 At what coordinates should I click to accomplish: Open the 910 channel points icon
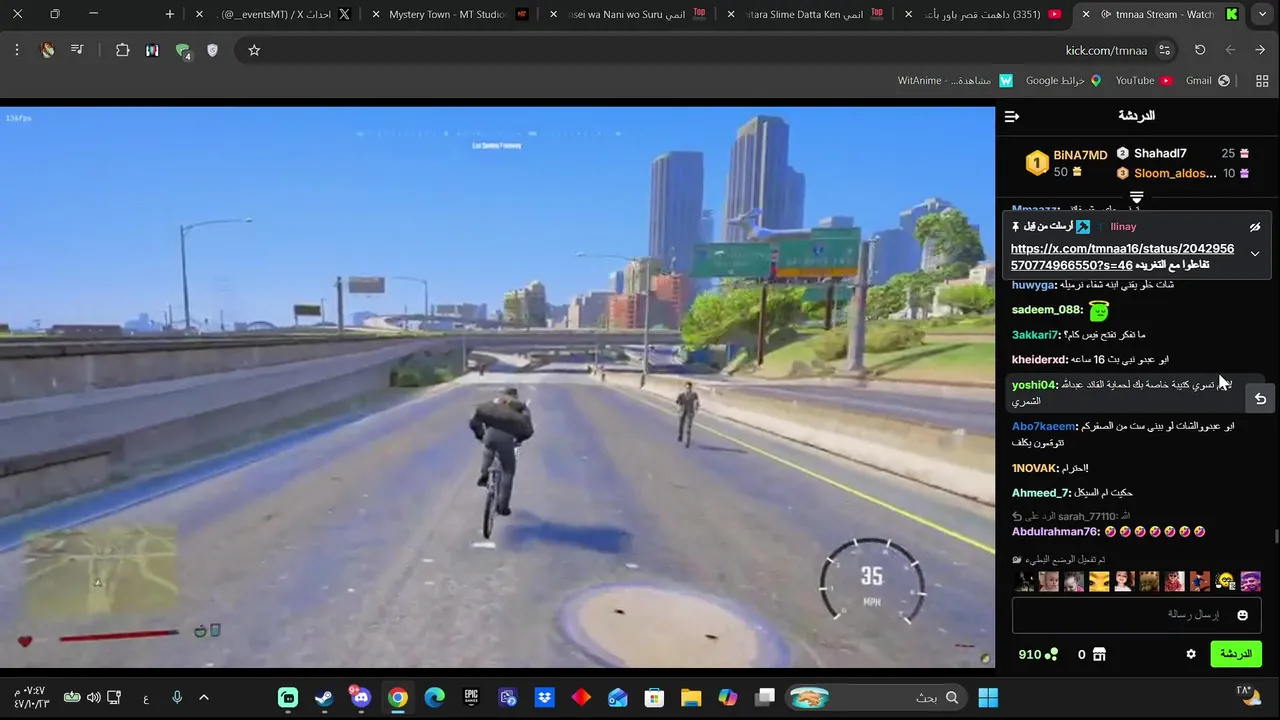tap(1051, 654)
